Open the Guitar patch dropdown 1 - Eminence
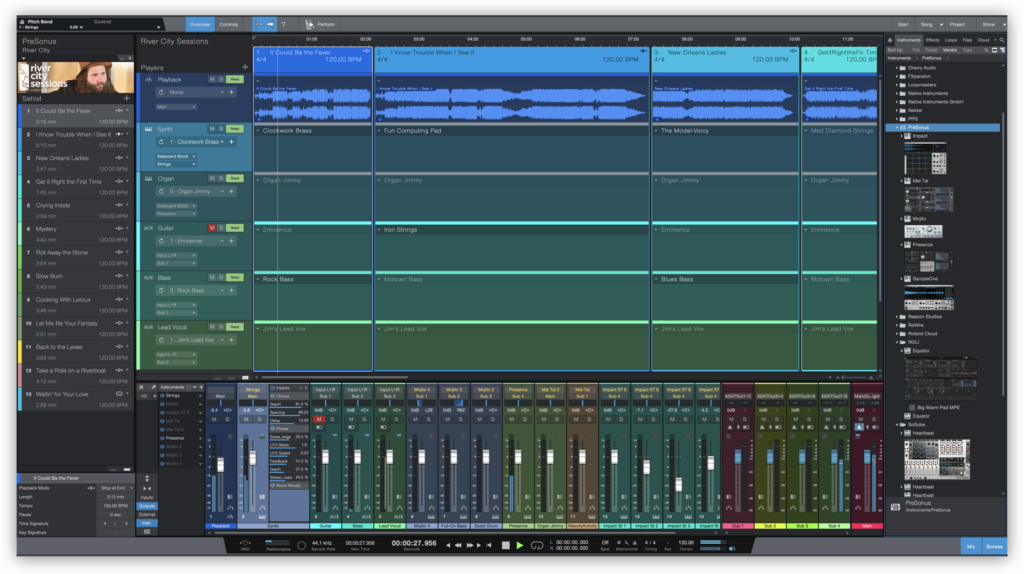 (196, 241)
